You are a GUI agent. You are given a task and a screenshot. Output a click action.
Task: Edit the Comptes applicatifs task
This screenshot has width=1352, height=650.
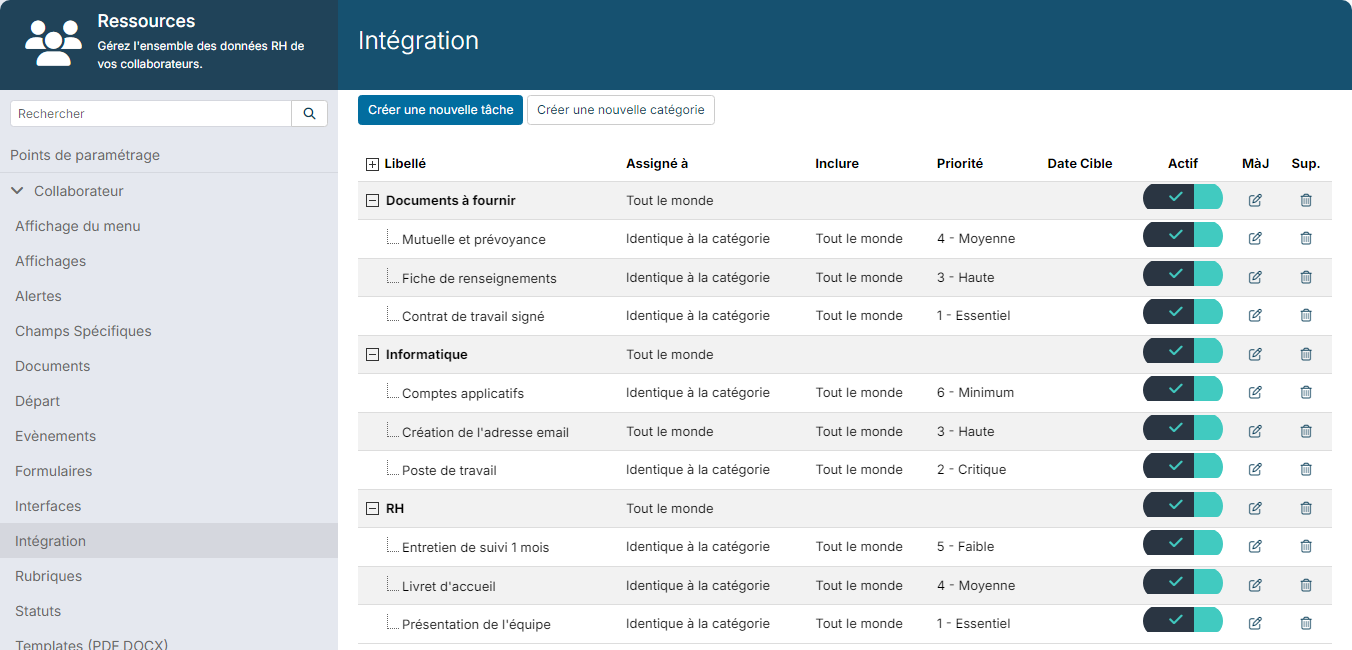(1255, 392)
